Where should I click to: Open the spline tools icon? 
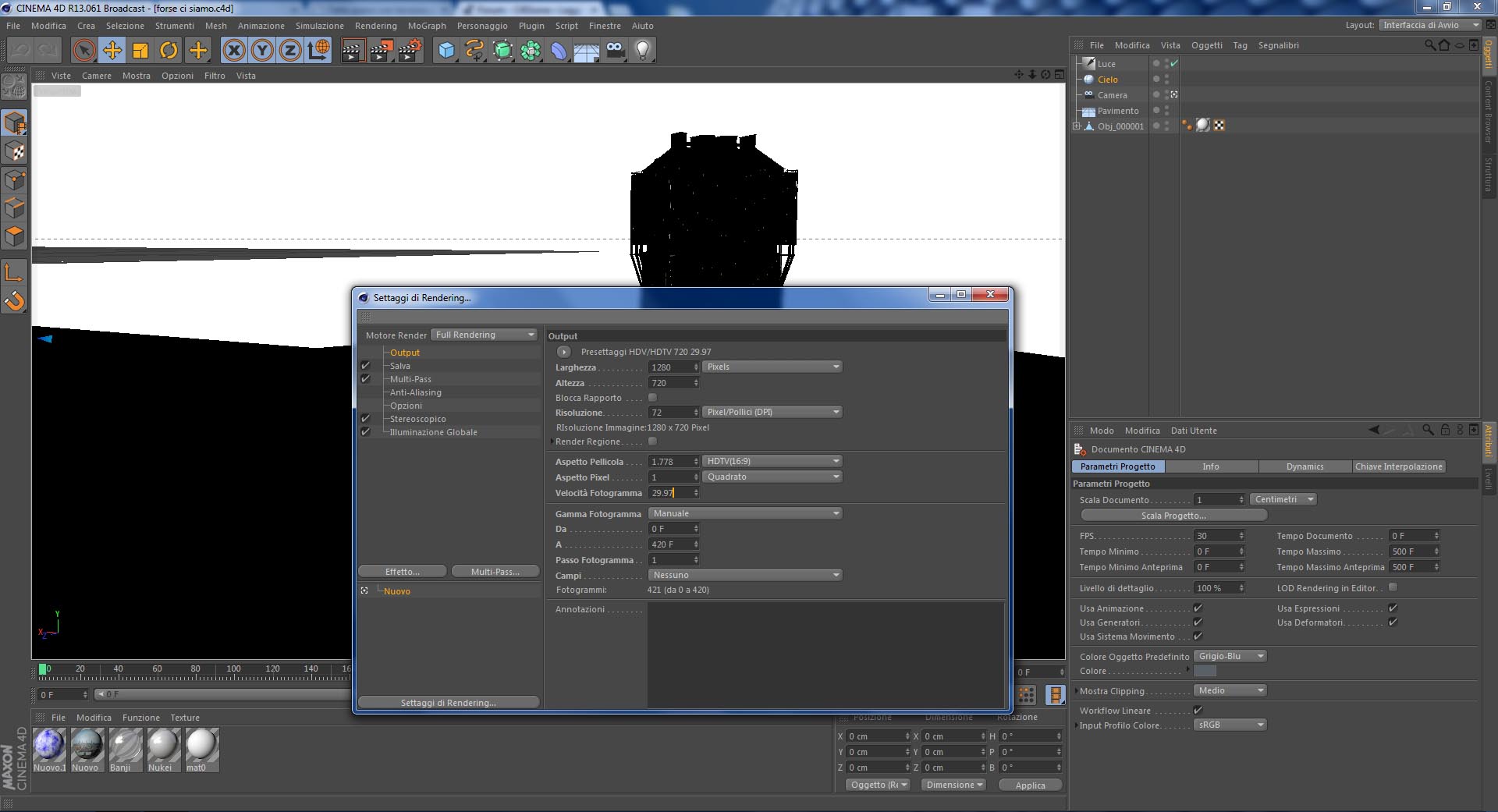[x=474, y=51]
